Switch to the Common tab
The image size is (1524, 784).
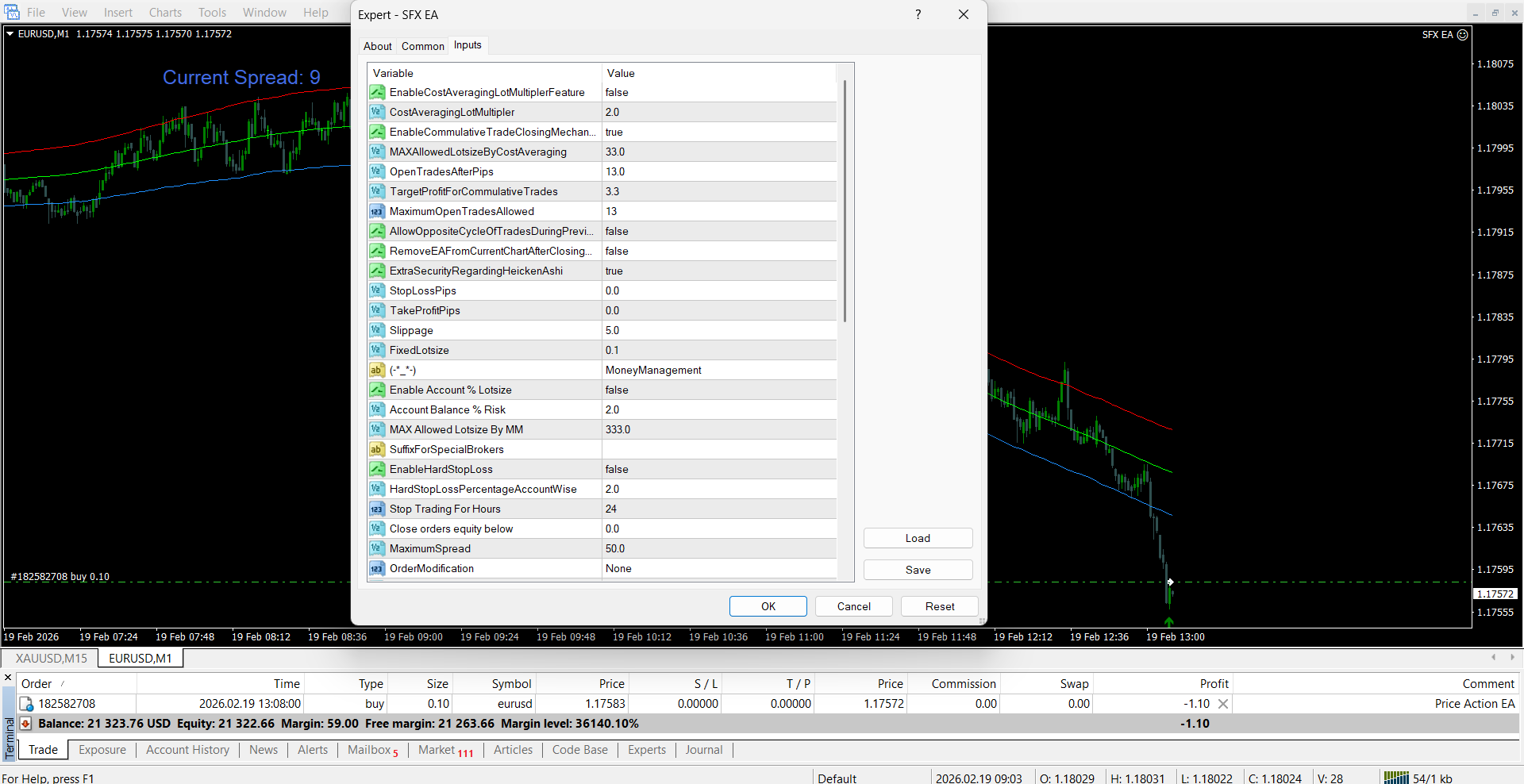point(422,46)
